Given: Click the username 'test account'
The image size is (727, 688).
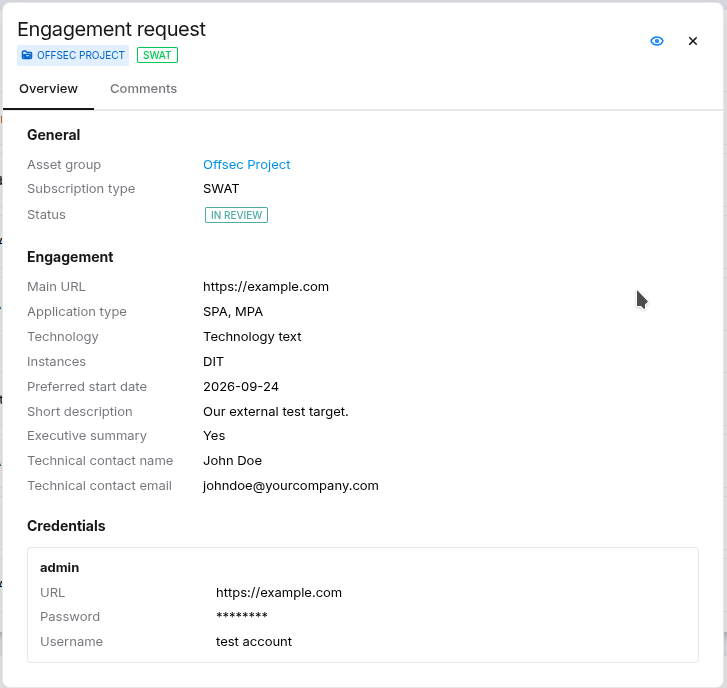Looking at the screenshot, I should click(254, 642).
